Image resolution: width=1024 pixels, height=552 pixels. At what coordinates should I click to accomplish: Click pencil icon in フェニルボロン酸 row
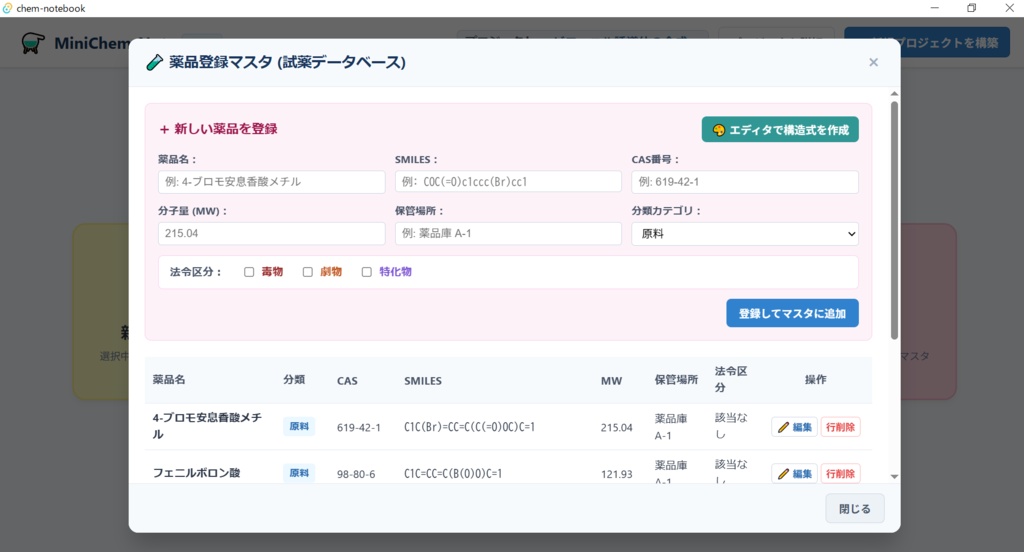pos(783,474)
